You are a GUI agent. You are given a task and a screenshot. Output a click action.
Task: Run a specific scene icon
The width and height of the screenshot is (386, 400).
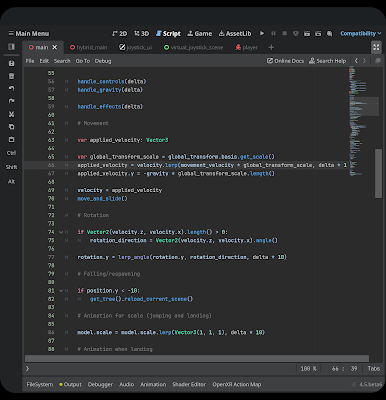tap(318, 33)
